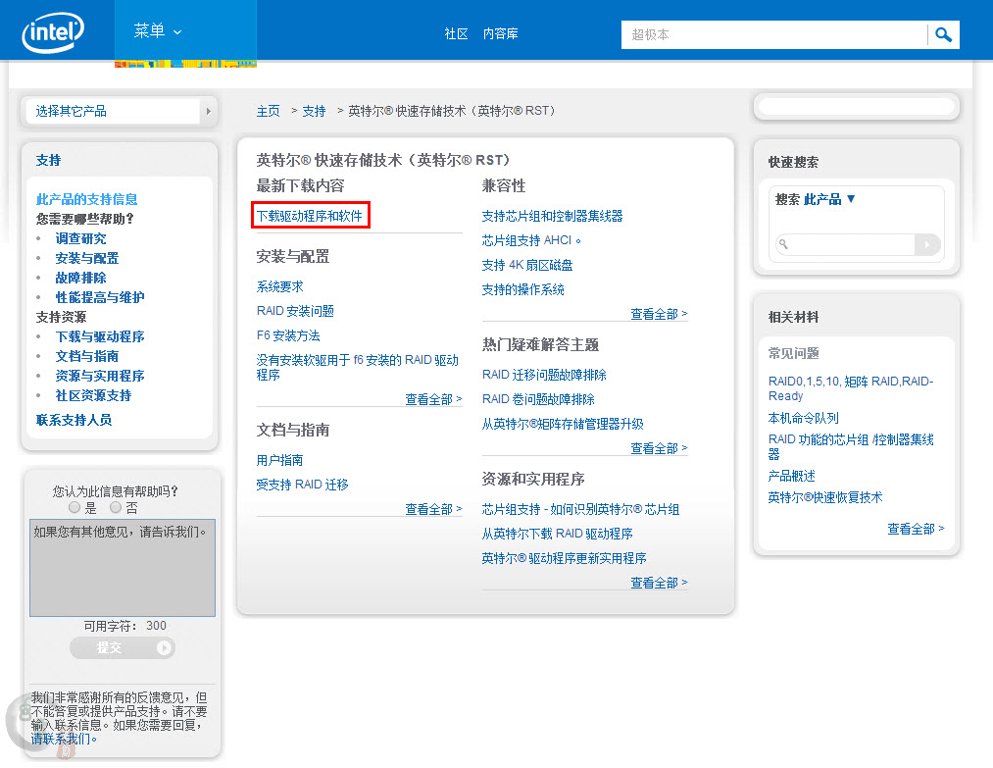
Task: Open 下载与驱动程序 in sidebar
Action: [x=100, y=337]
